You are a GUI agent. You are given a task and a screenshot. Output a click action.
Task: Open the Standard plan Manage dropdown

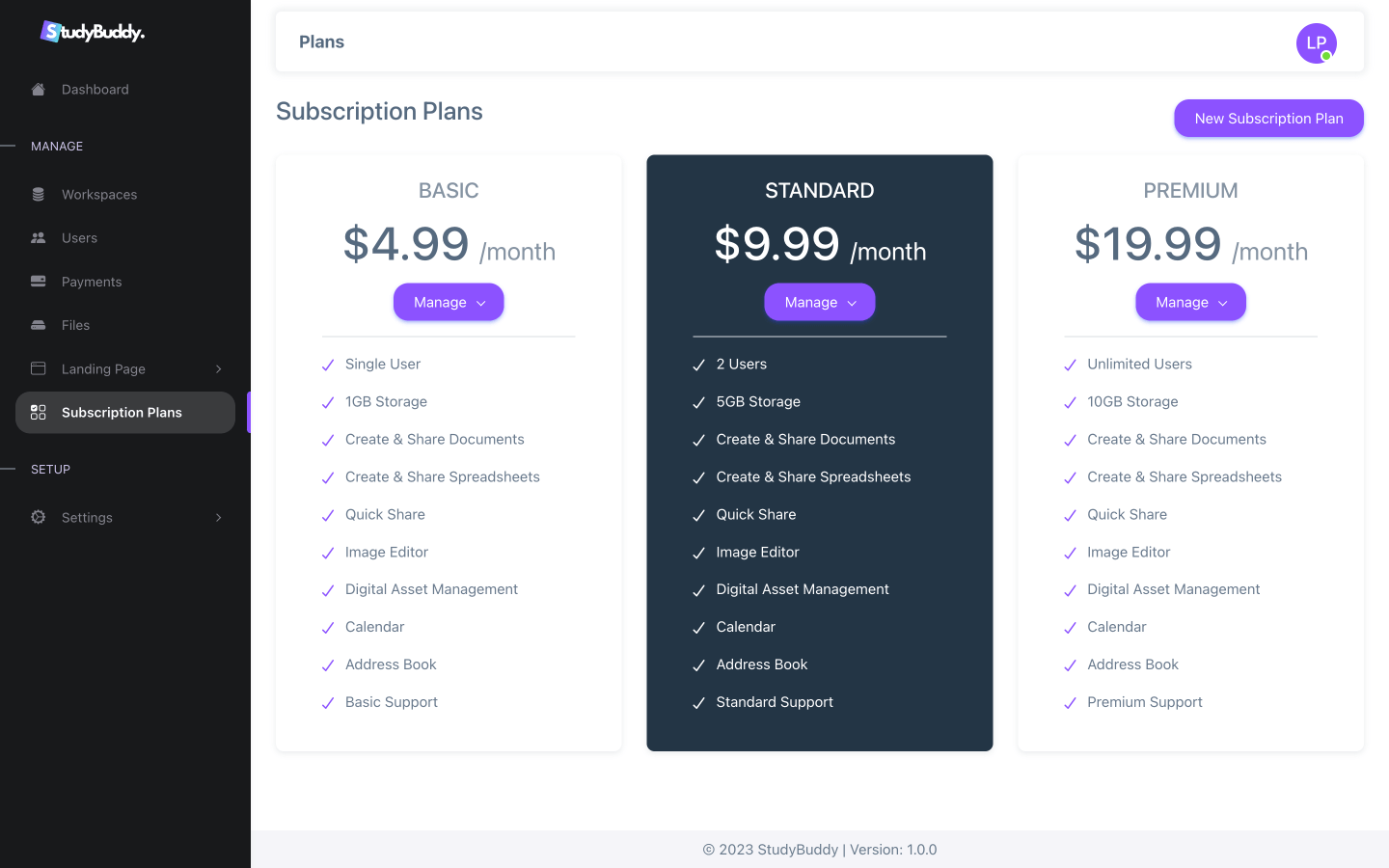click(820, 302)
